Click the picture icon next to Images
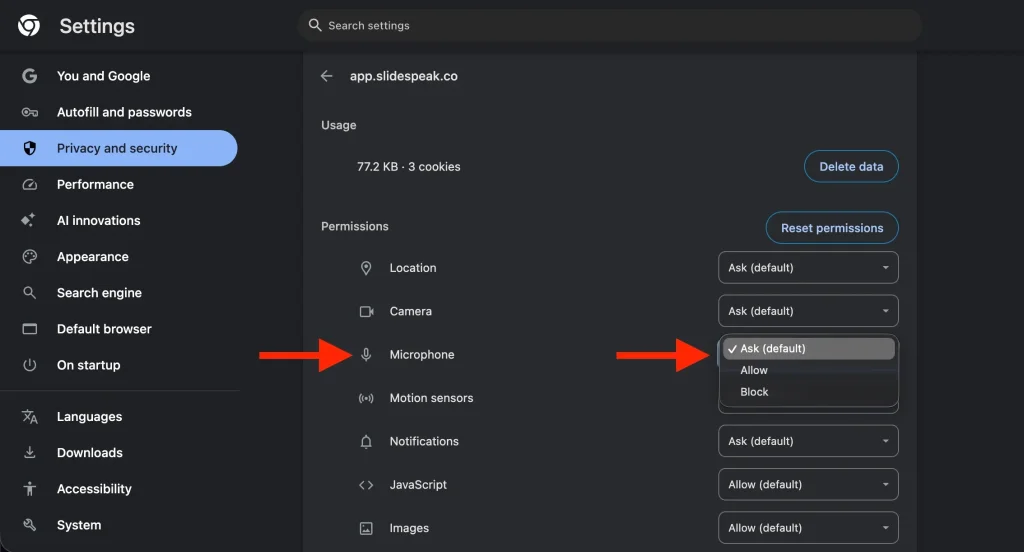 (x=366, y=528)
